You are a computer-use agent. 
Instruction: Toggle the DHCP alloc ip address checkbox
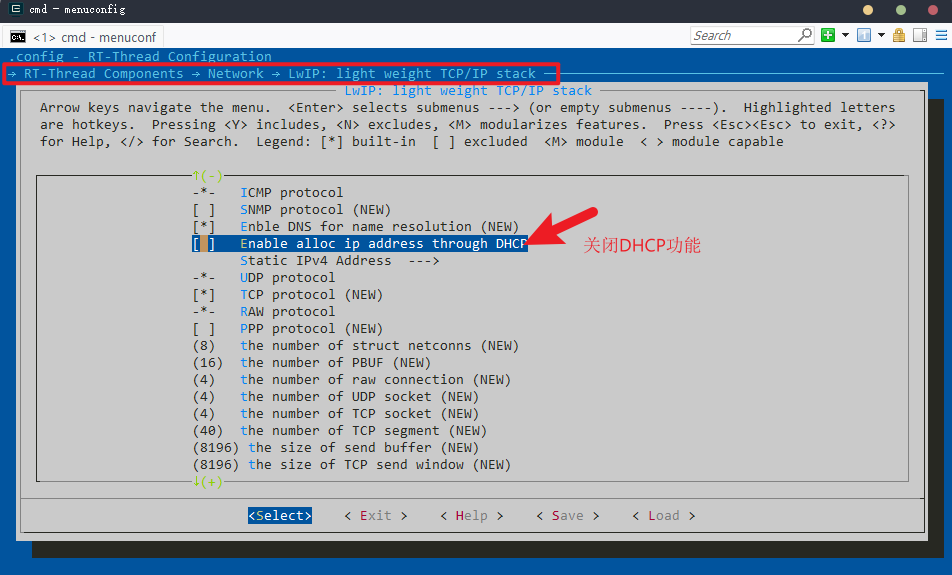tap(204, 244)
